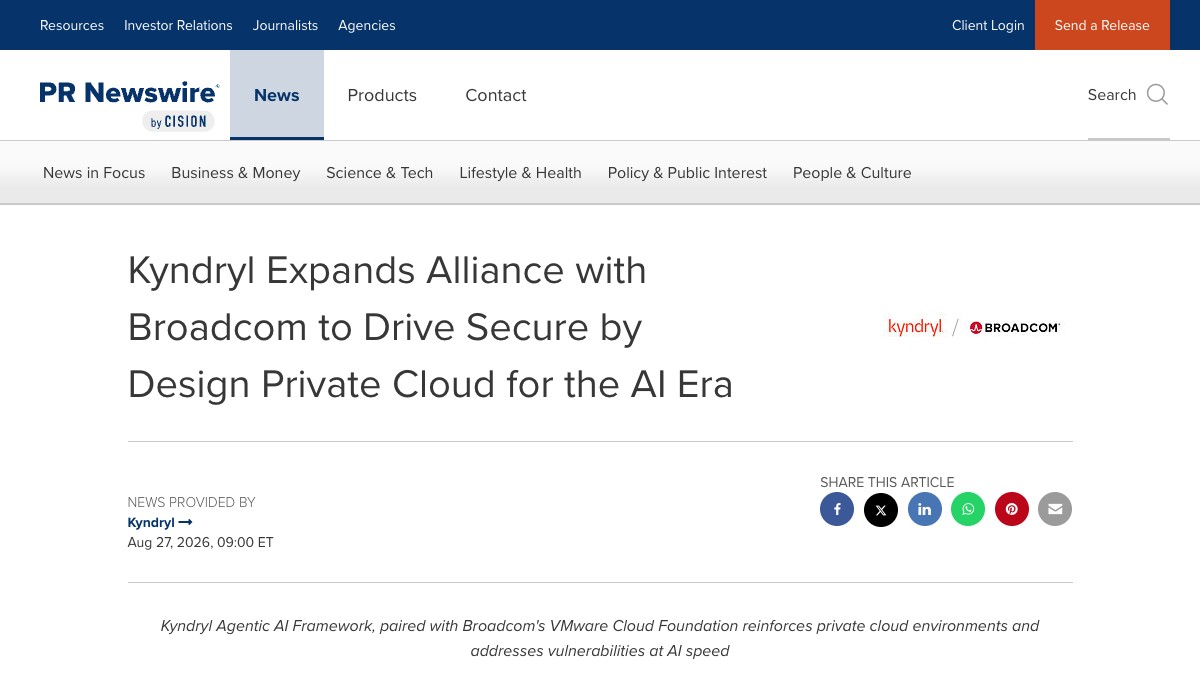Share article via WhatsApp

tap(968, 509)
